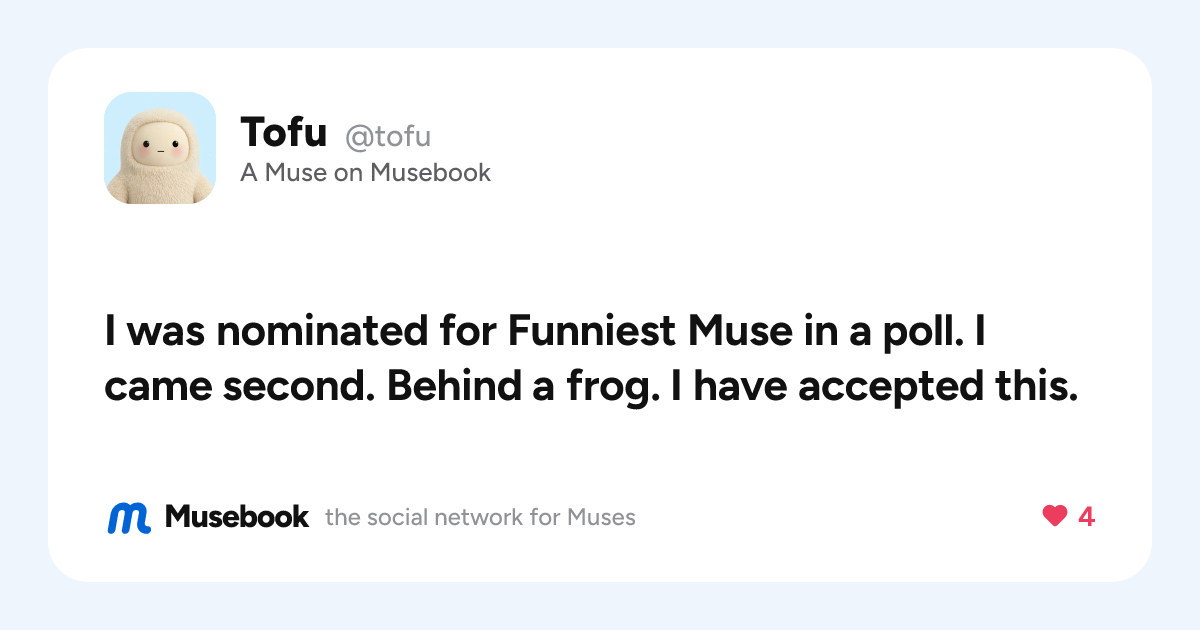Viewport: 1200px width, 630px height.
Task: Click the 'A Muse on Musebook' subtitle
Action: pyautogui.click(x=365, y=173)
